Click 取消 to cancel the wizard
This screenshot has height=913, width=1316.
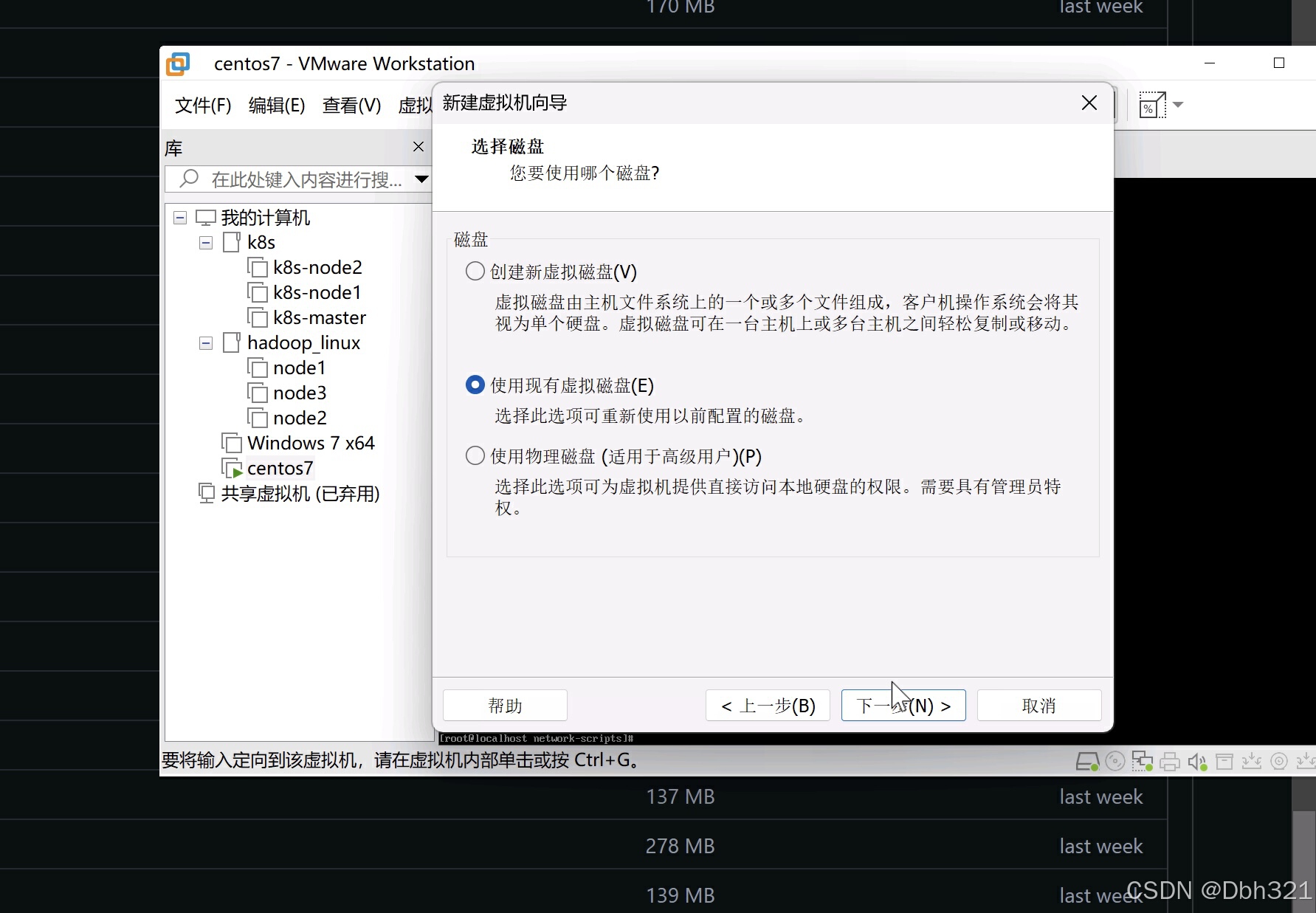[1039, 706]
